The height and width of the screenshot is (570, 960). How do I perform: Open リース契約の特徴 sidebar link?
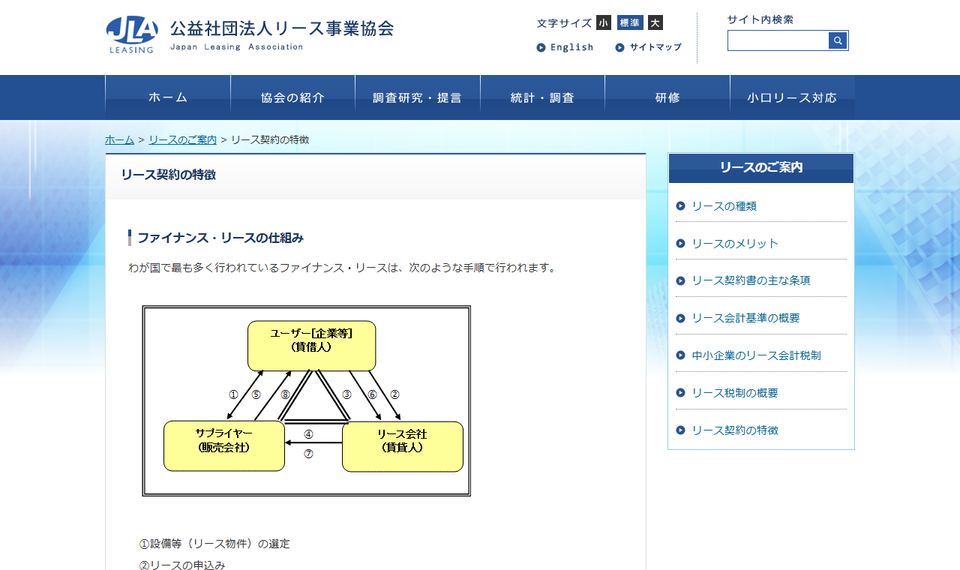tap(735, 430)
